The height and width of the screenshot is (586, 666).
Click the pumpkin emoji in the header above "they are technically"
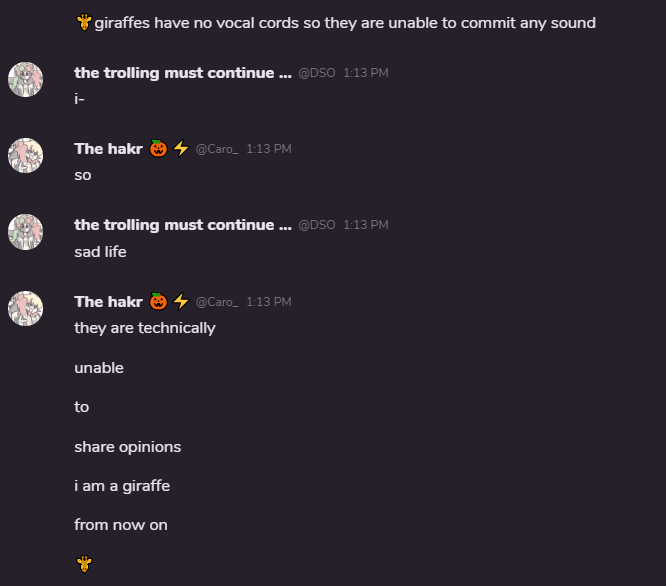point(158,301)
